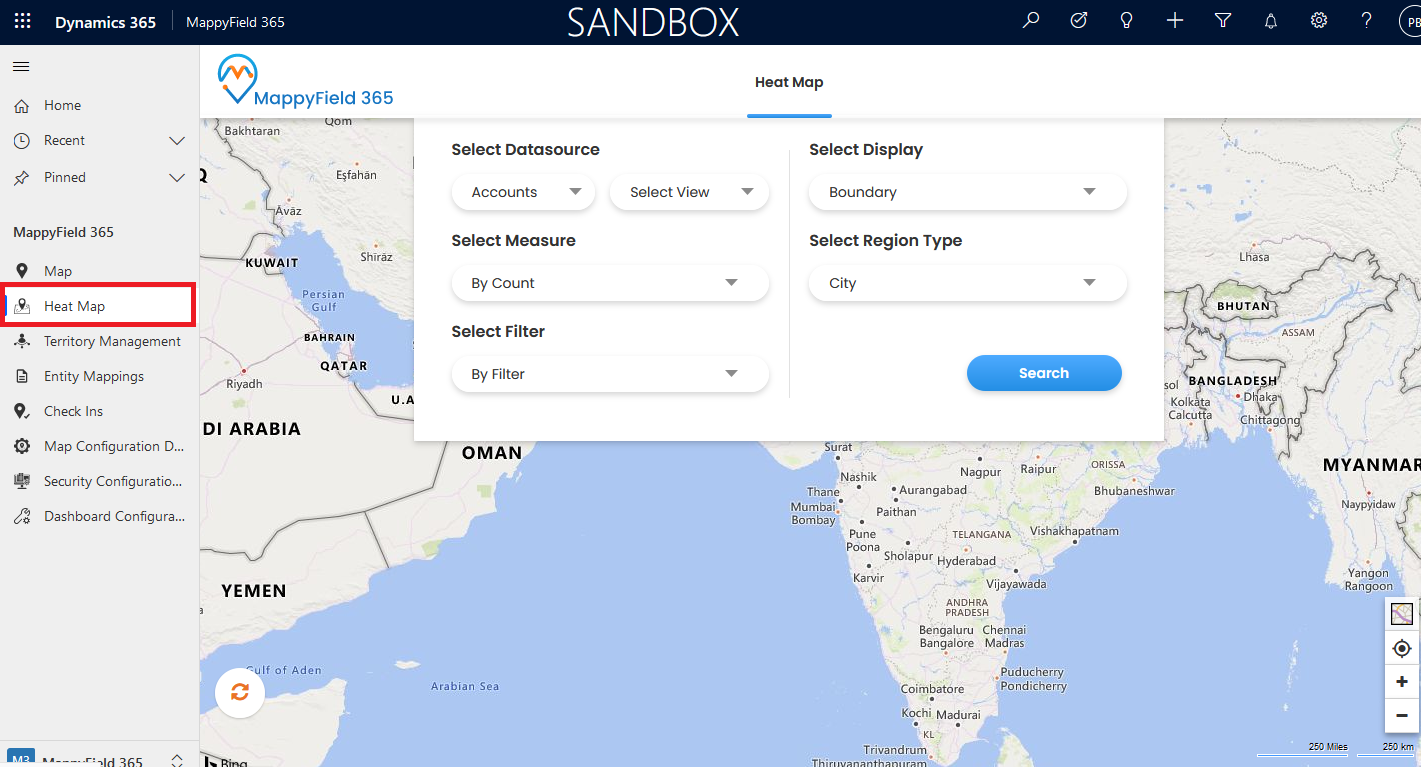Zoom in the map with plus button

1402,682
